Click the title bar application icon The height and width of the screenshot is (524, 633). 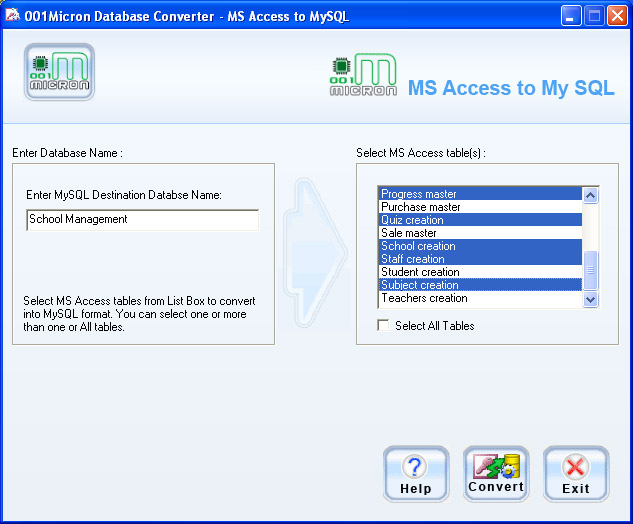coord(12,16)
